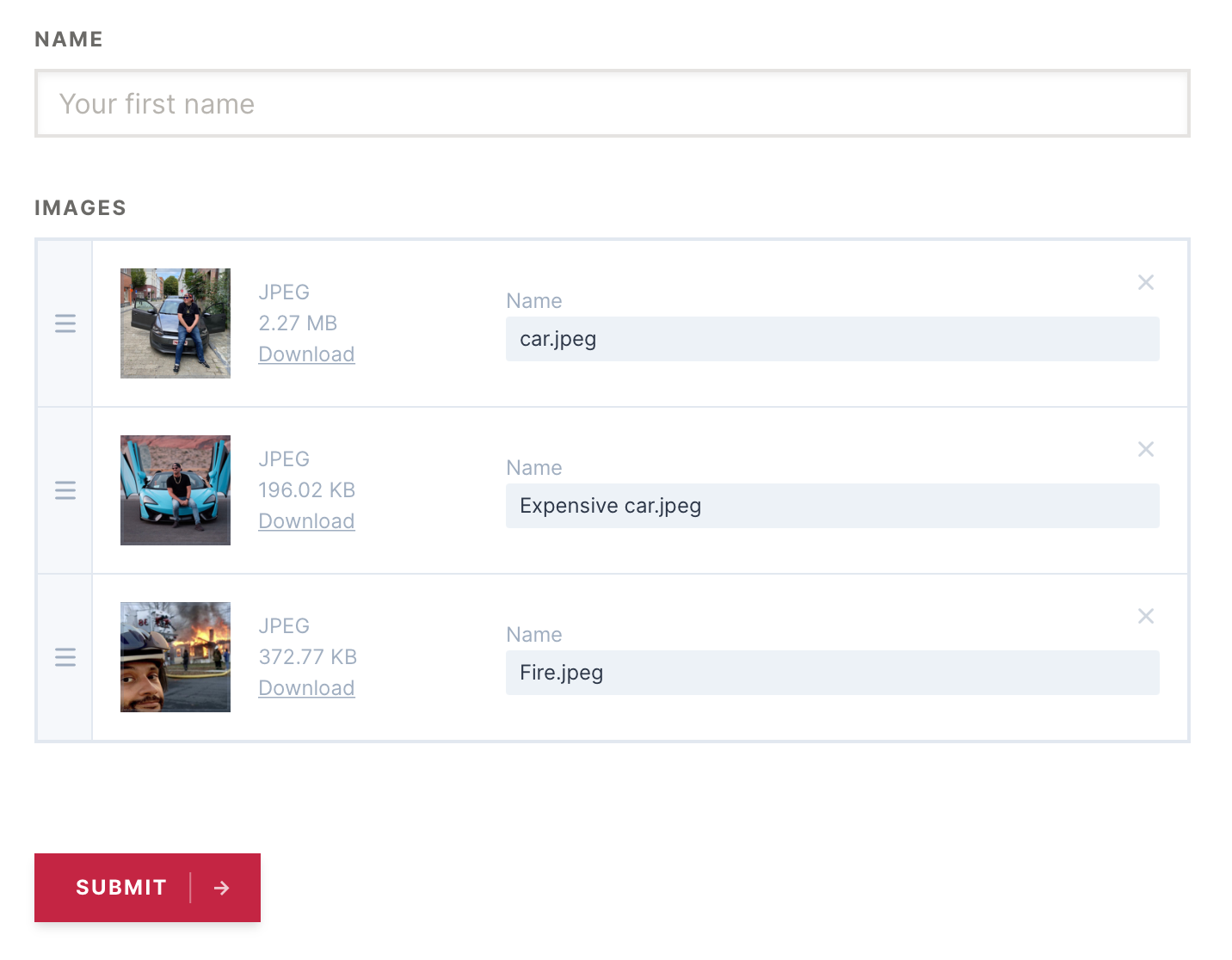Remove the car.jpeg image entry
Screen dimensions: 1232x960
[1146, 281]
